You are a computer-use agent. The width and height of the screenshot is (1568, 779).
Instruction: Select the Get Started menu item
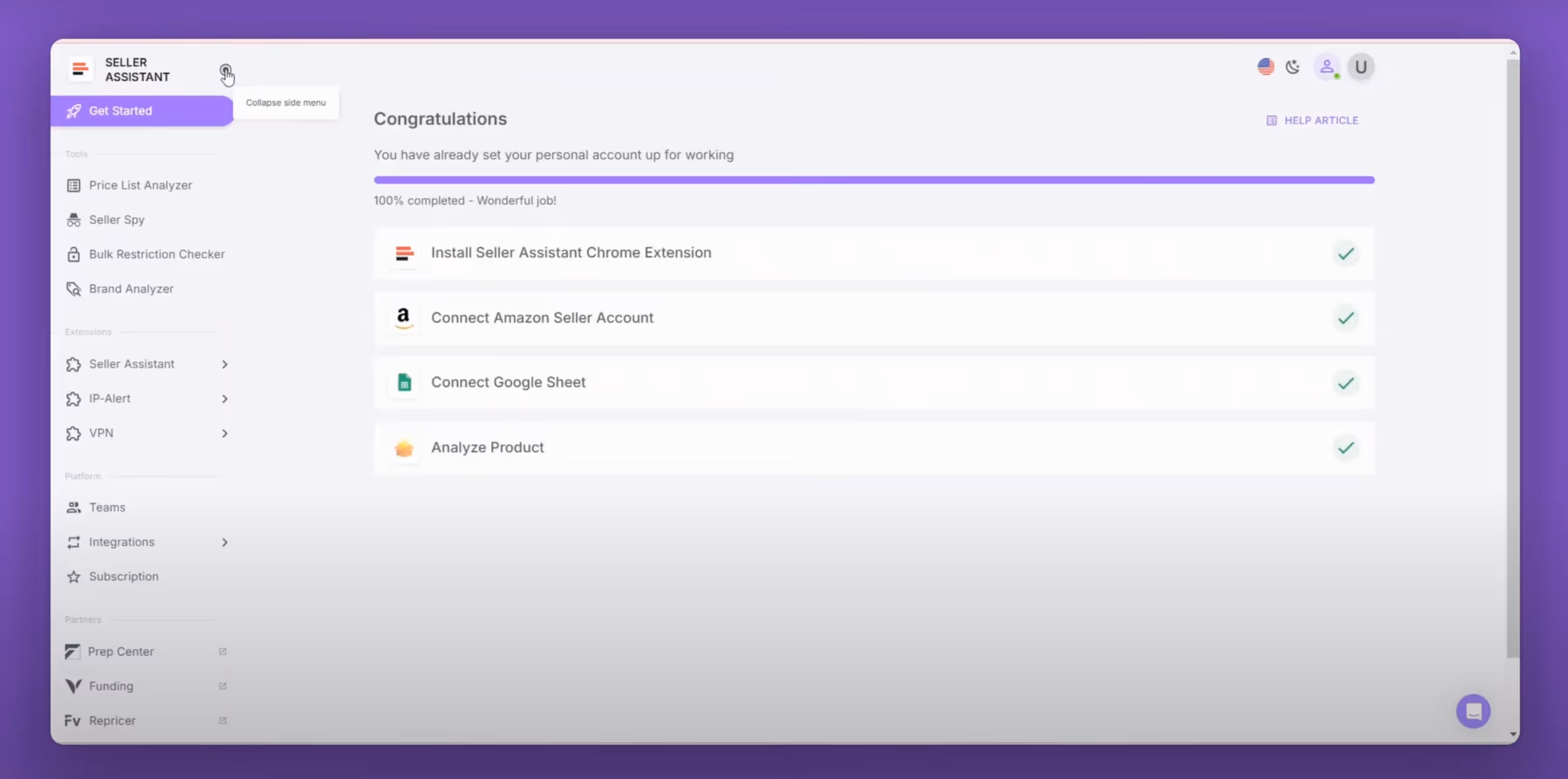coord(120,111)
